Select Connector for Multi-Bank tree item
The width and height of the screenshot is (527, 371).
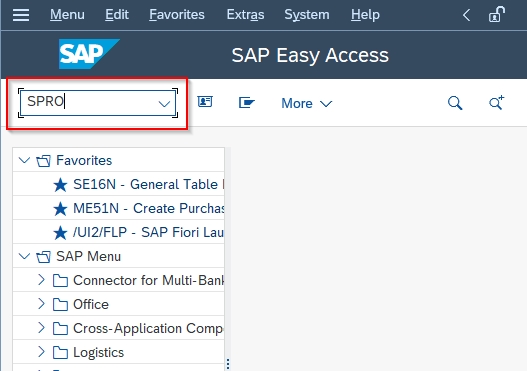coord(148,280)
